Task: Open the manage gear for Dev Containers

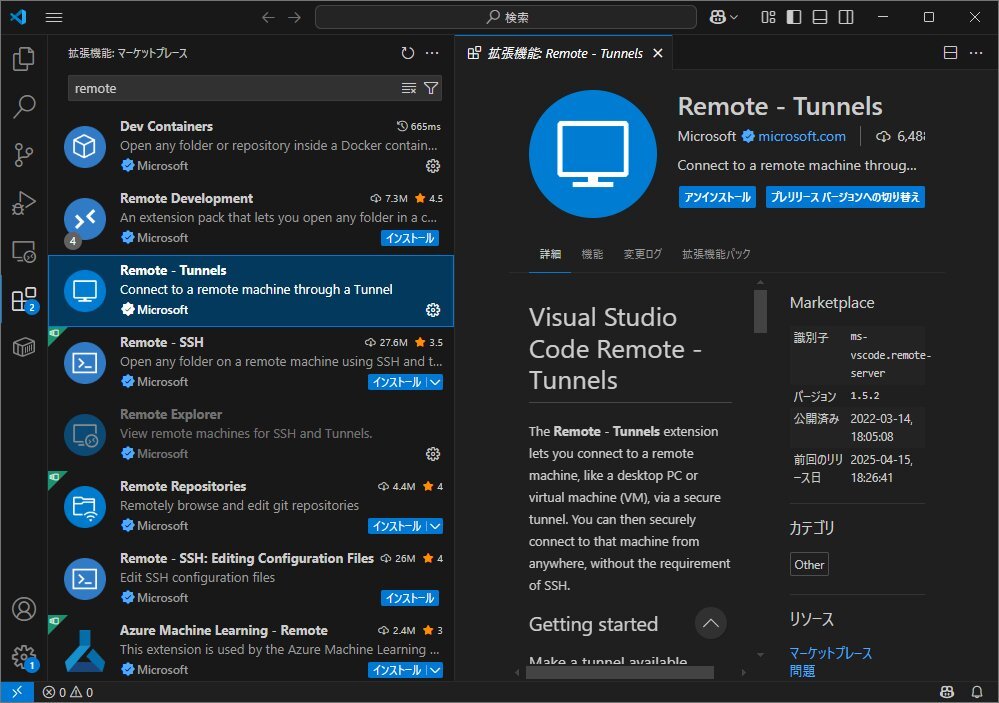Action: [433, 166]
